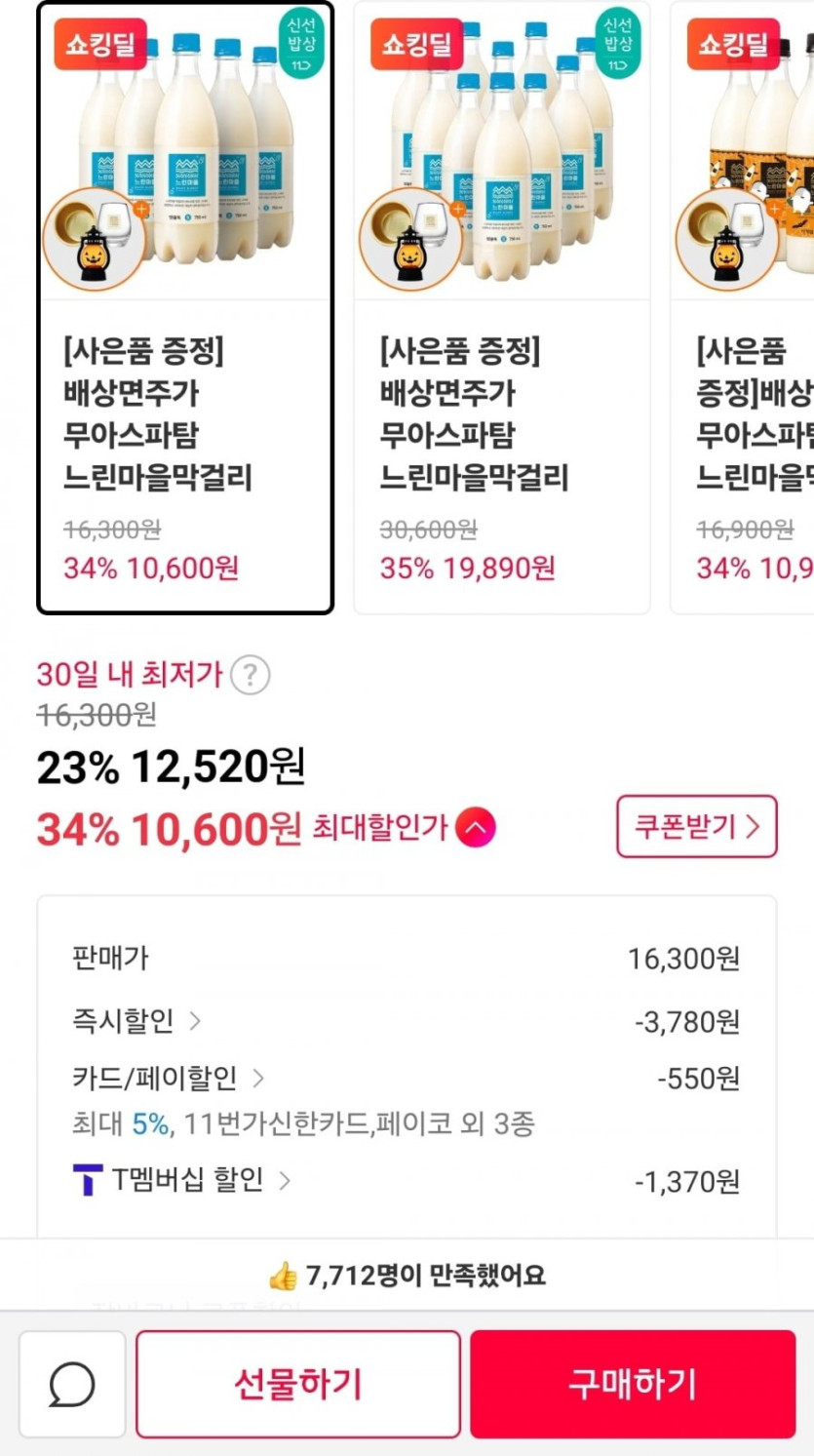Screen dimensions: 814x1456
Task: Select the 10,600원 makgeolli option card
Action: (x=185, y=308)
